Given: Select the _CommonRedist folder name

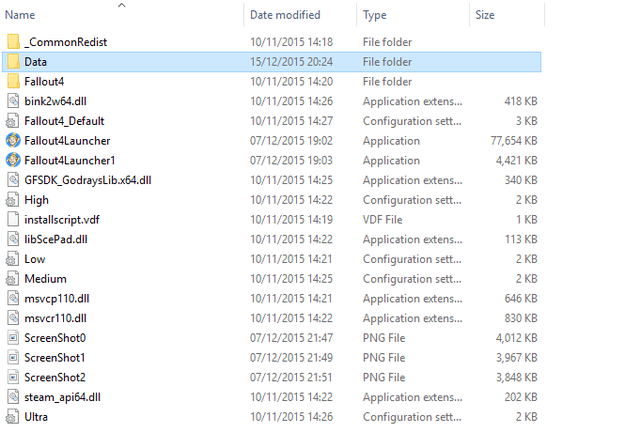Looking at the screenshot, I should click(66, 42).
